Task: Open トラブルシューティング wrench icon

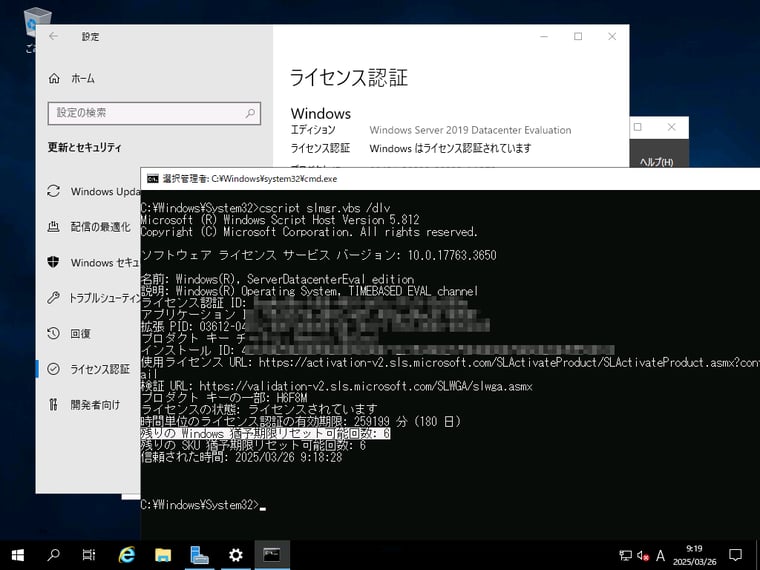Action: tap(53, 298)
